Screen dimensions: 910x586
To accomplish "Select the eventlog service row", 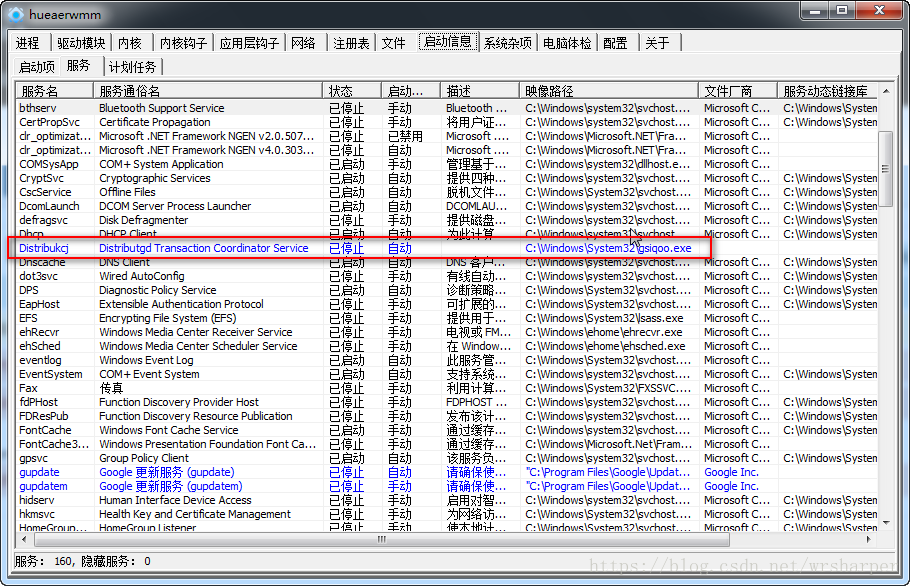I will pos(447,360).
